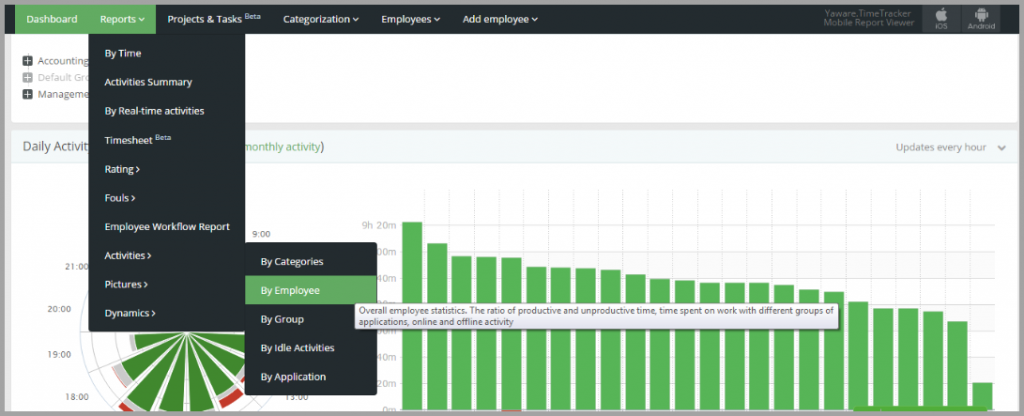
Task: Open the monthly activity link
Action: pyautogui.click(x=281, y=147)
